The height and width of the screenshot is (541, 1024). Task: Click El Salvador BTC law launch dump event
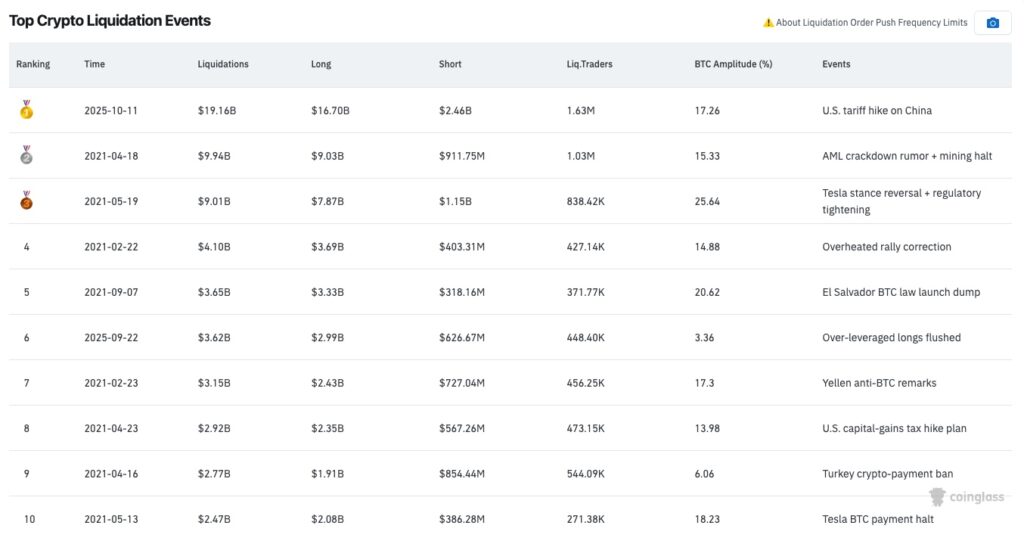901,292
